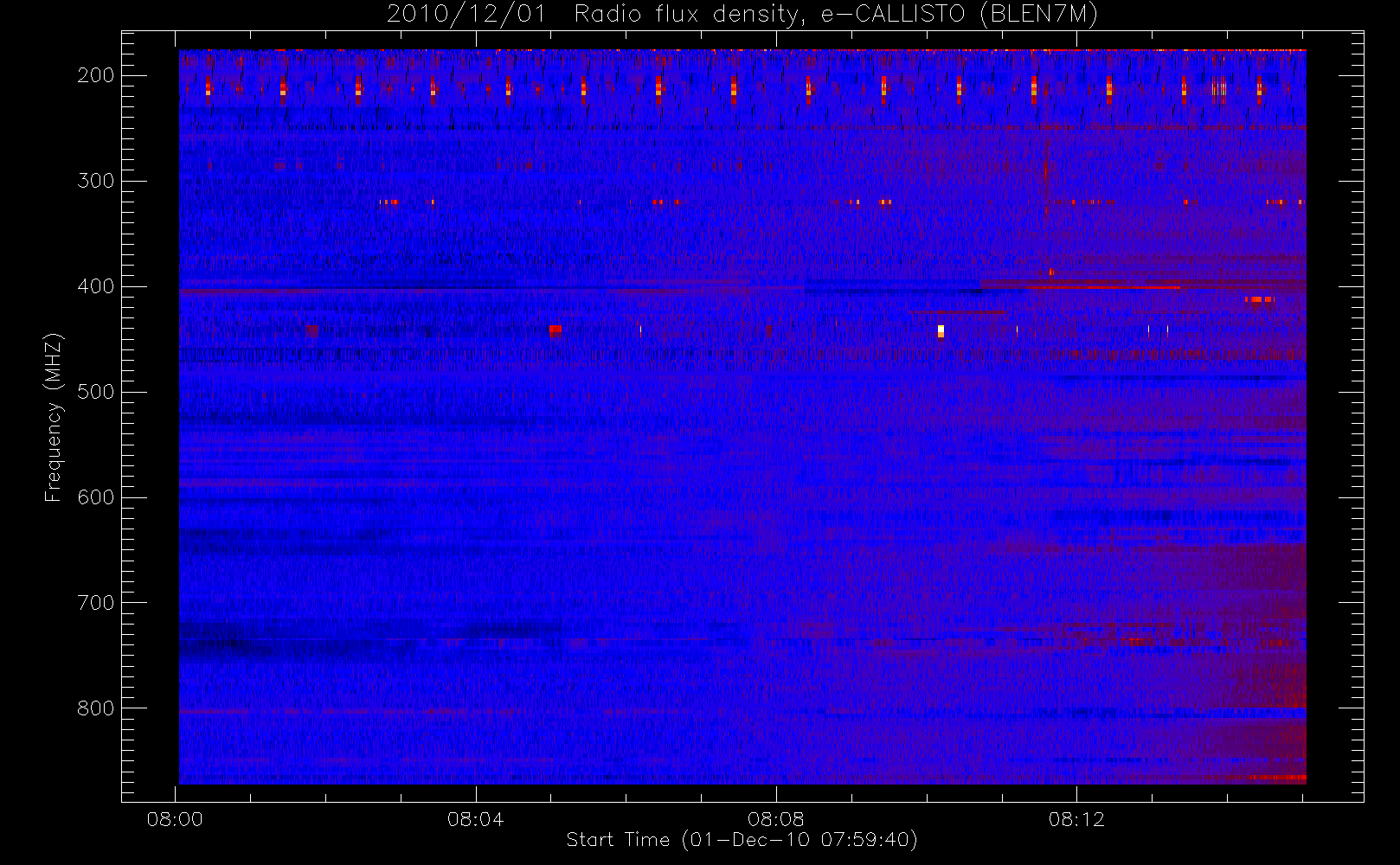Click the 08:12 time tick label

click(1076, 819)
